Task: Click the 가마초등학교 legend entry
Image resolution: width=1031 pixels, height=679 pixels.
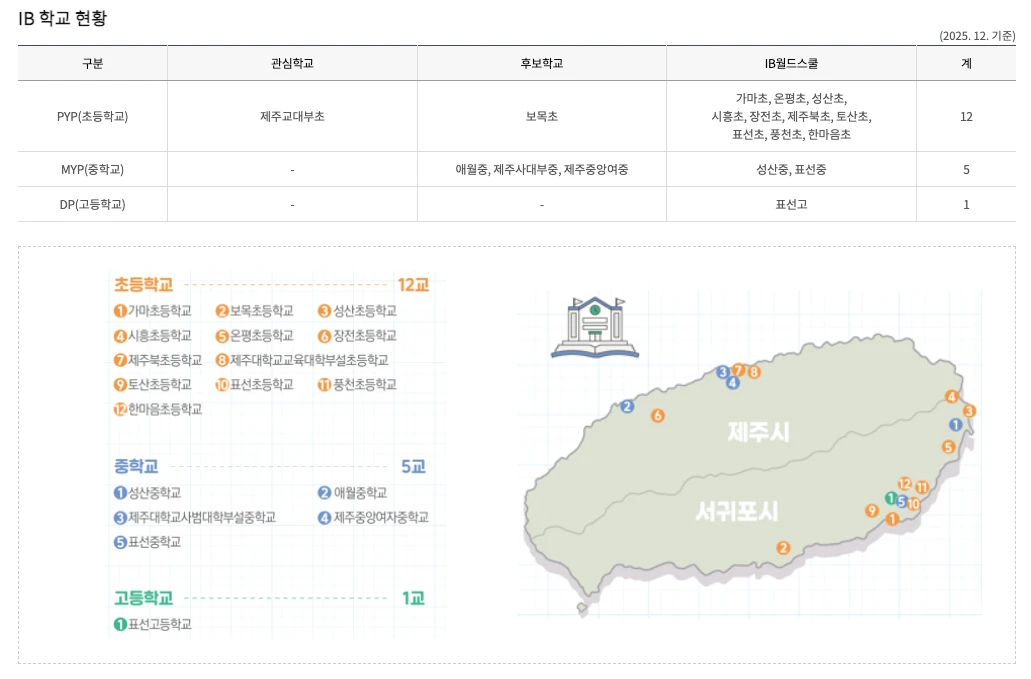Action: coord(153,310)
